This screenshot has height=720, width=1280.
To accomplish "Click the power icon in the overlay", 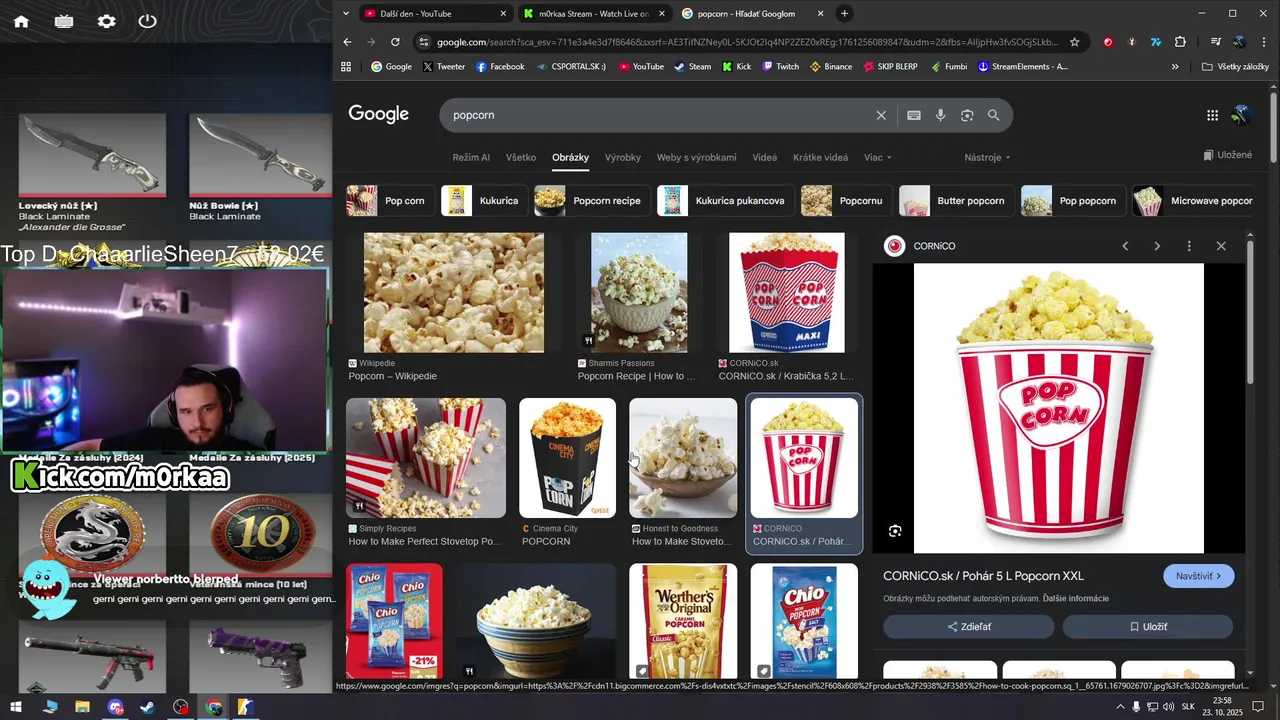I will (148, 21).
